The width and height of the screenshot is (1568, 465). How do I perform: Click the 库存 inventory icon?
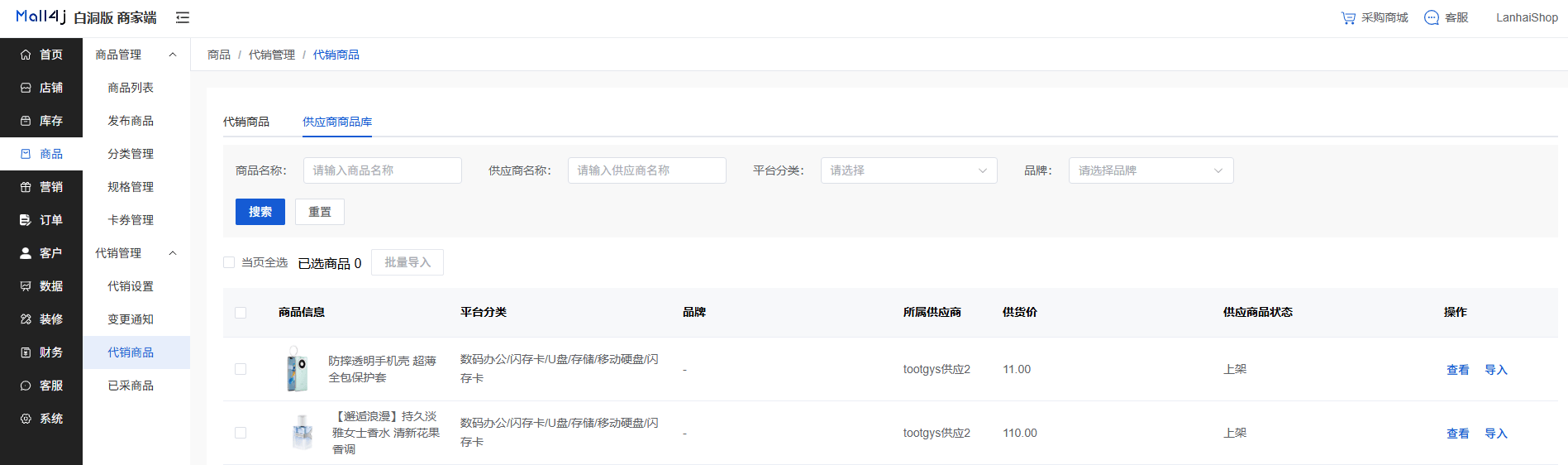26,121
